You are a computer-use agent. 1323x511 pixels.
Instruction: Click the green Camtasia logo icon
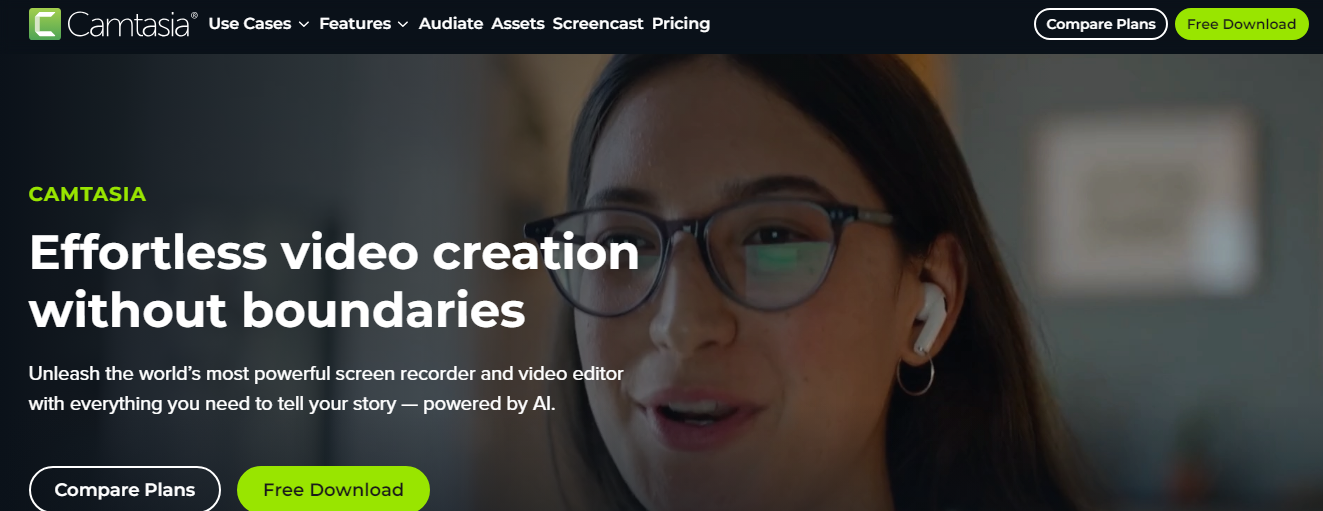click(46, 24)
